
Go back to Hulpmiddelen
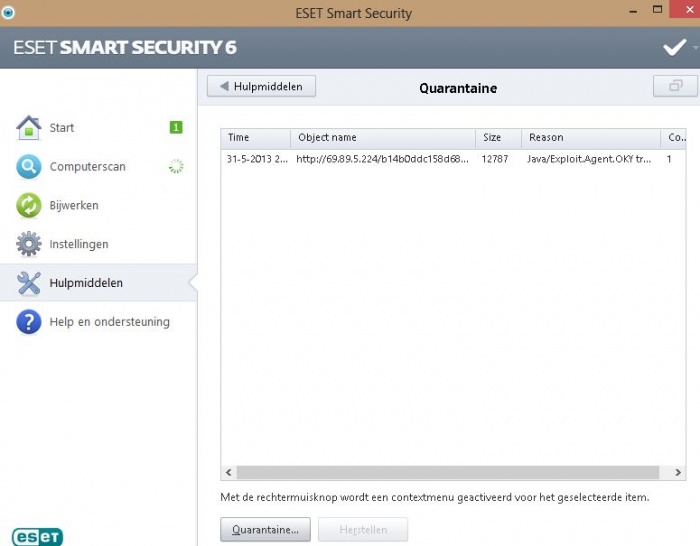coord(261,86)
